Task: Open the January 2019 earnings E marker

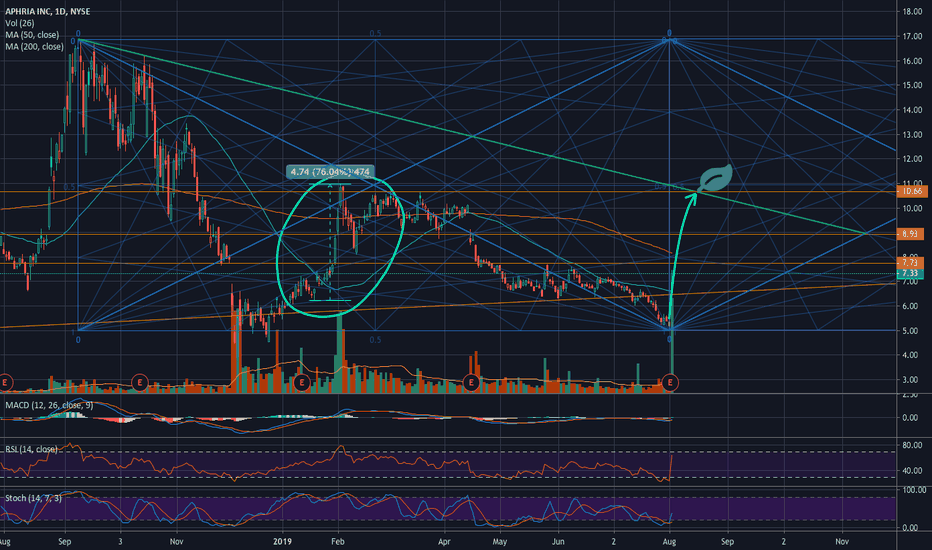Action: (x=302, y=382)
